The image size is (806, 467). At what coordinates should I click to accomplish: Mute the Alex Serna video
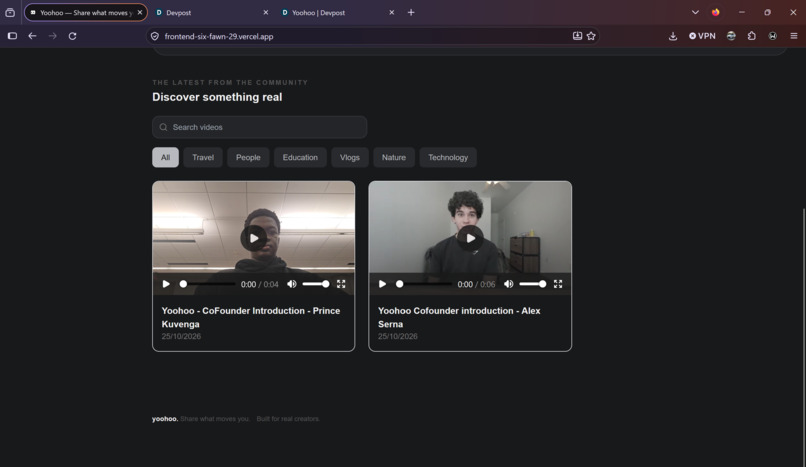[508, 284]
